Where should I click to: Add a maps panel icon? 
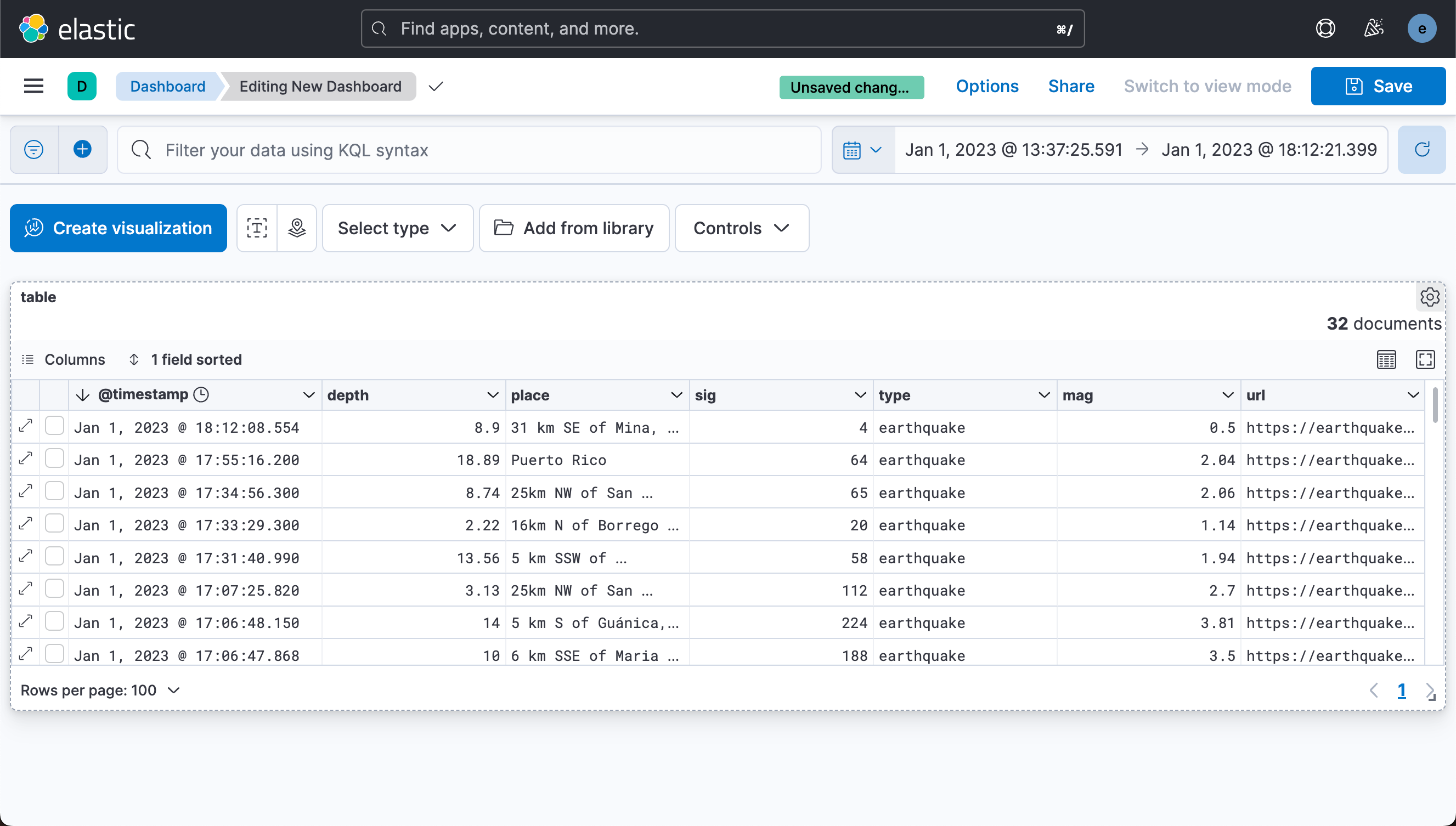click(x=297, y=228)
